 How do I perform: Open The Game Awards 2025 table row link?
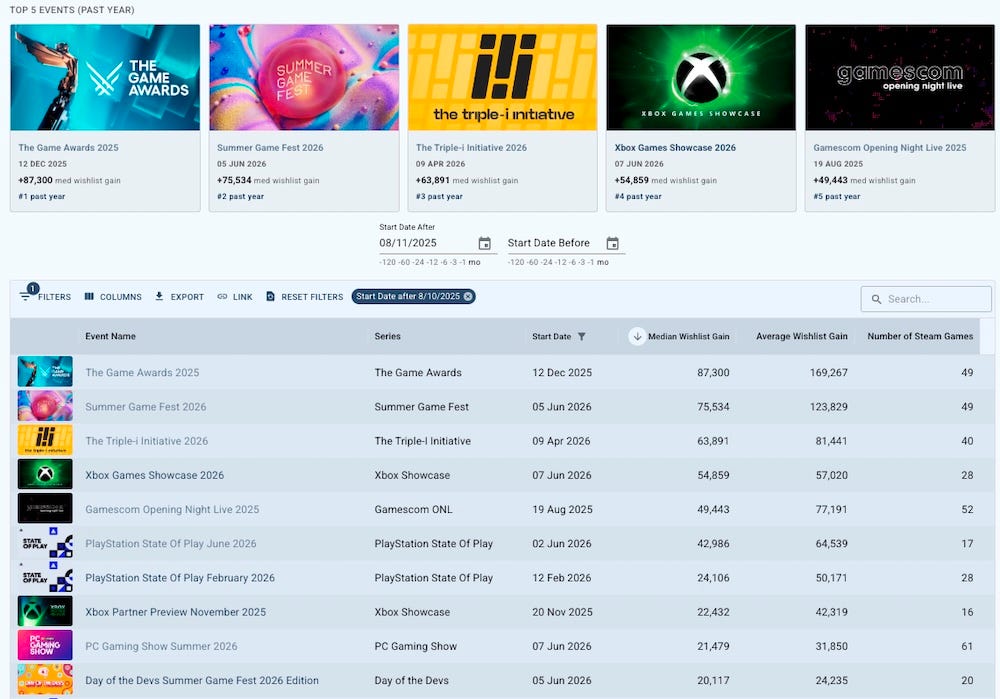pos(142,372)
